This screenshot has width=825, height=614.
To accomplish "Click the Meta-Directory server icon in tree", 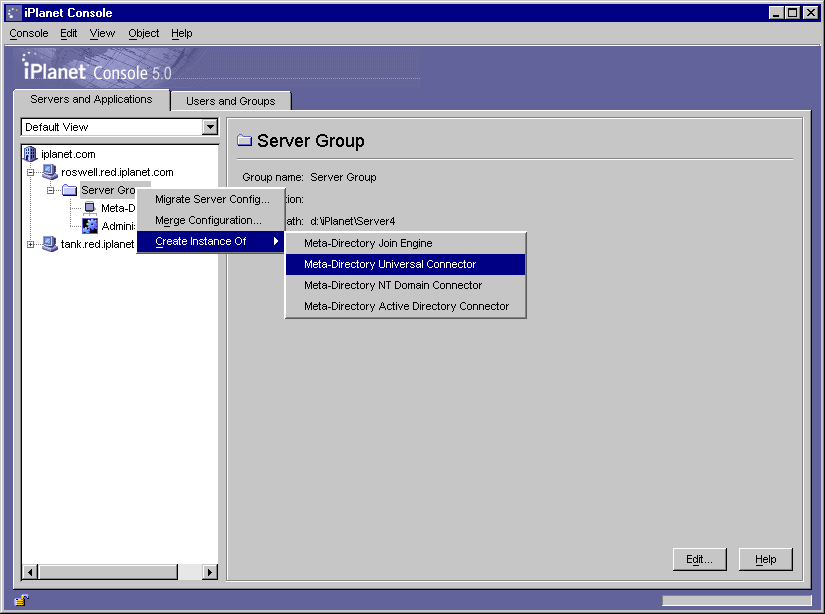I will tap(89, 208).
